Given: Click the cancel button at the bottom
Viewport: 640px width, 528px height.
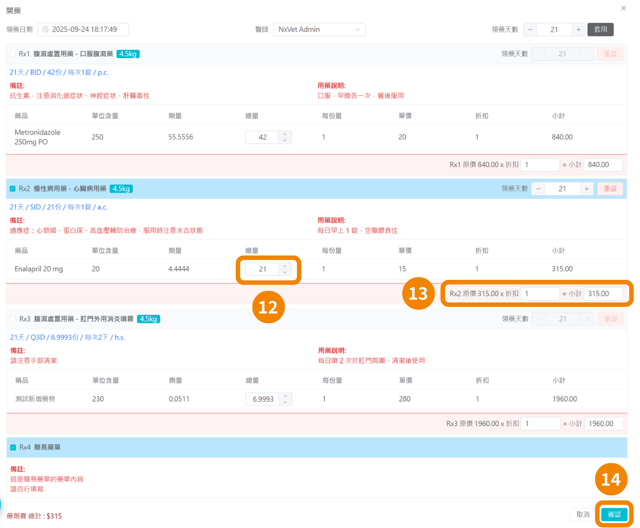Looking at the screenshot, I should point(583,514).
